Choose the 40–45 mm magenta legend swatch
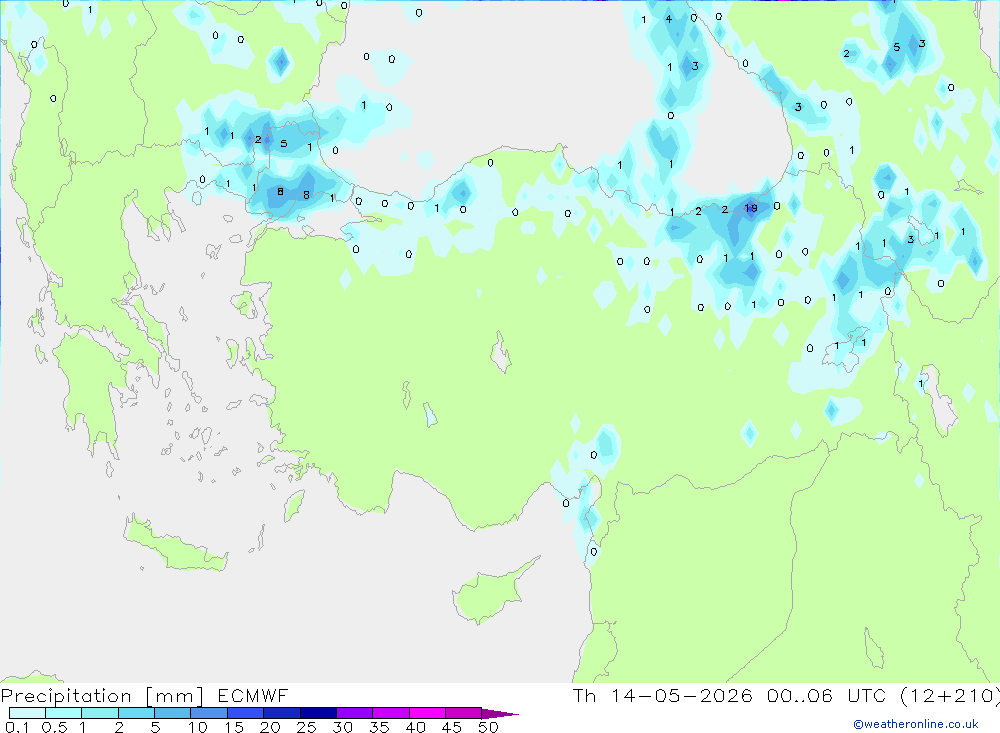1000x733 pixels. coord(427,713)
